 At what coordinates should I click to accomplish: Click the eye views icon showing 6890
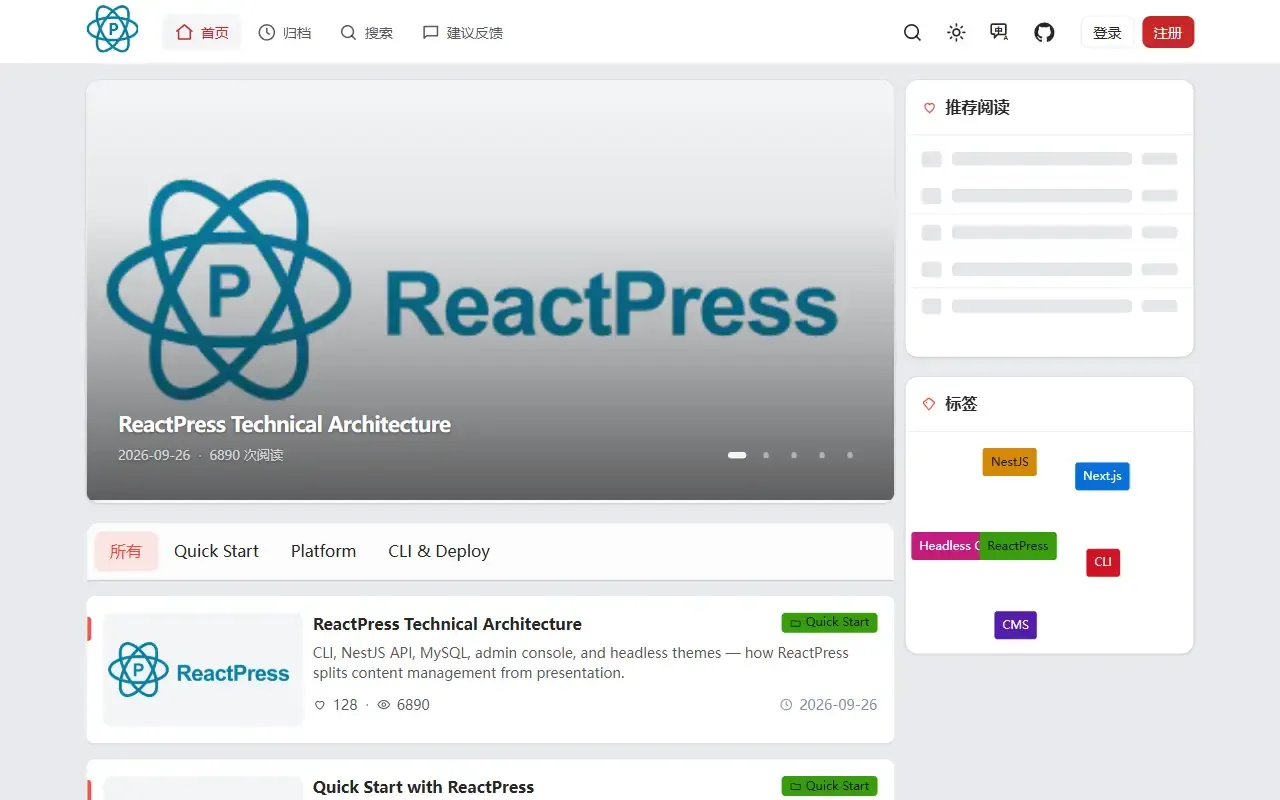click(383, 705)
